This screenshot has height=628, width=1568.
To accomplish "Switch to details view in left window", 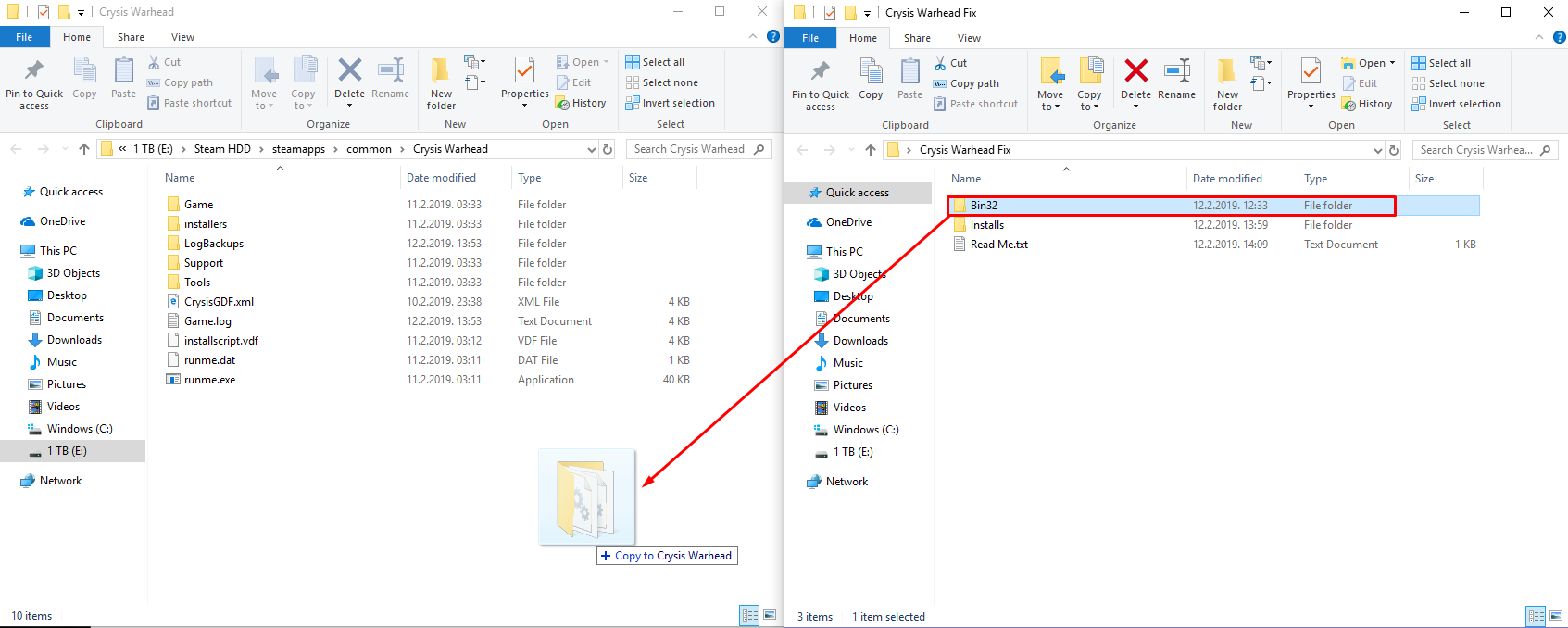I will 749,615.
